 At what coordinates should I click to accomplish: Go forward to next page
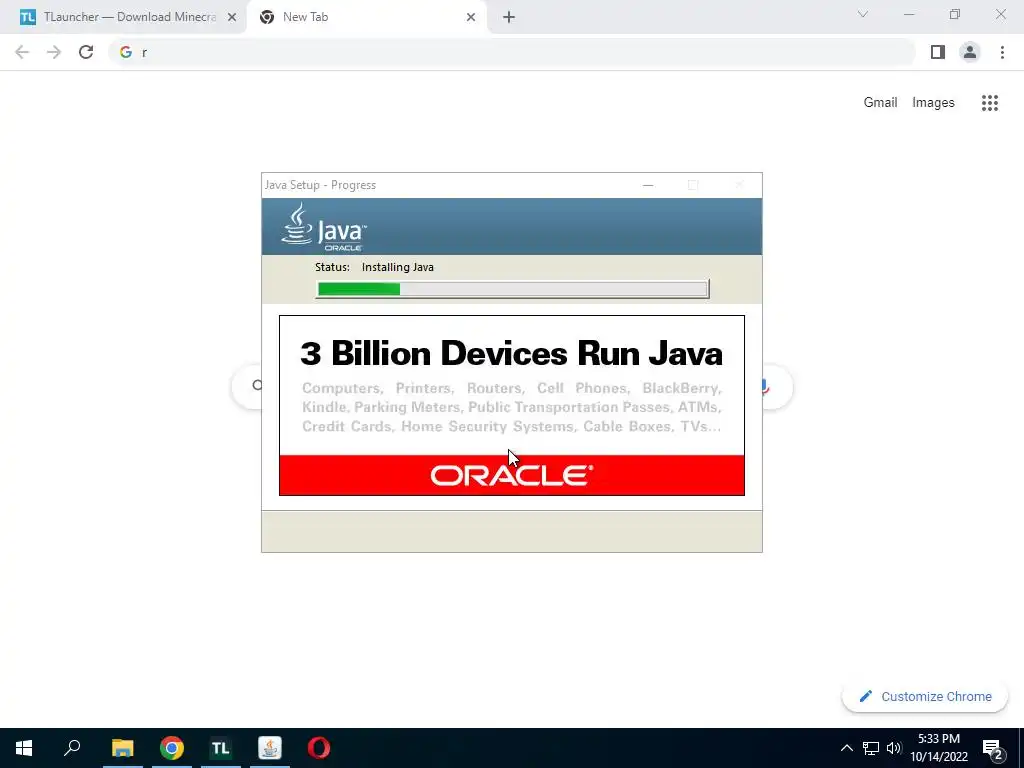pos(54,52)
